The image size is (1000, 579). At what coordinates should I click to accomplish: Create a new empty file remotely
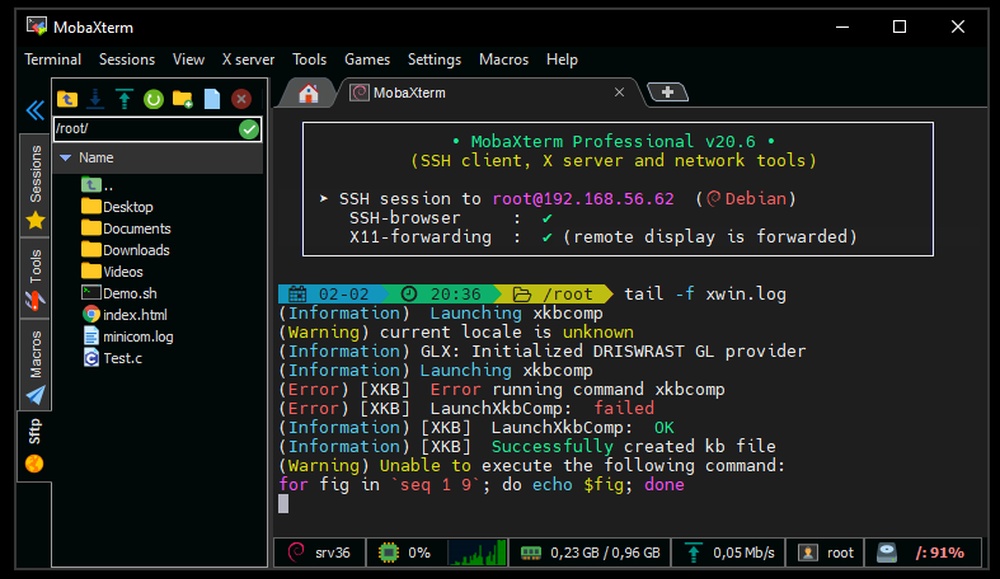(x=210, y=99)
